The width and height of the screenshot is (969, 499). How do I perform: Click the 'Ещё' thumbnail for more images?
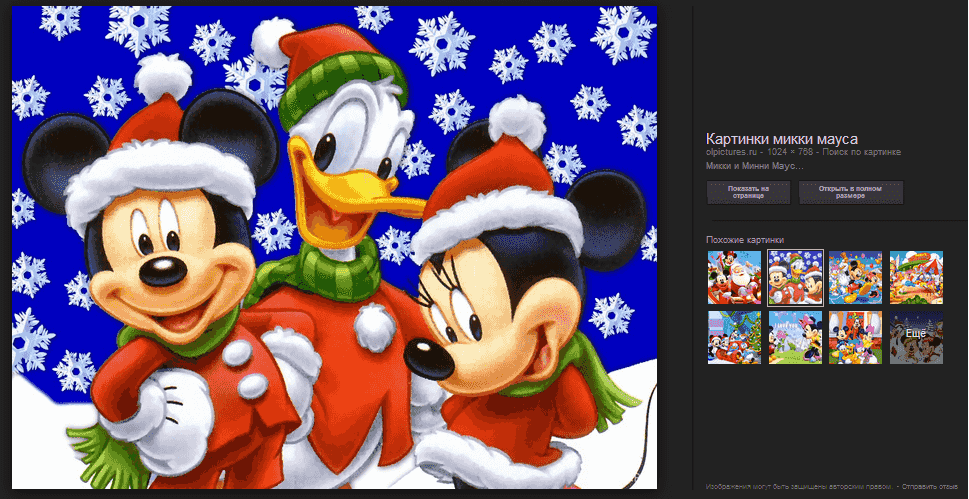coord(916,338)
